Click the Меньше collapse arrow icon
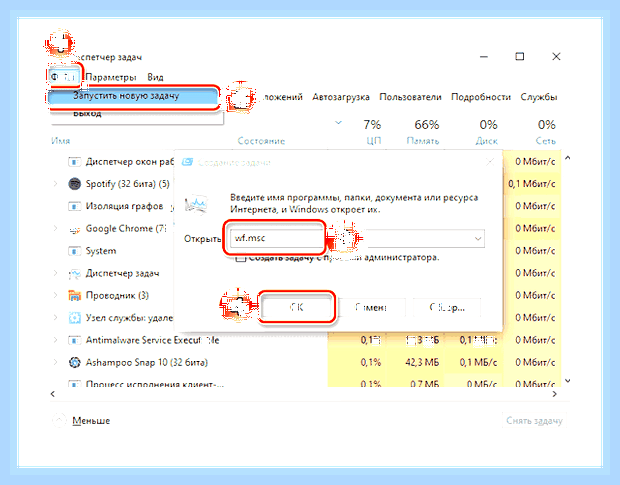Viewport: 620px width, 485px height. click(x=59, y=420)
